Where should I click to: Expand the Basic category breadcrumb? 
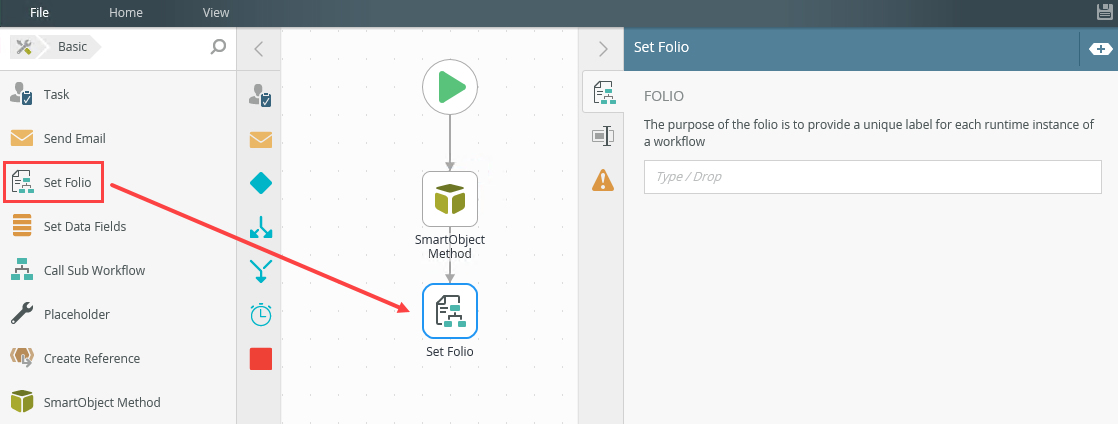coord(72,46)
